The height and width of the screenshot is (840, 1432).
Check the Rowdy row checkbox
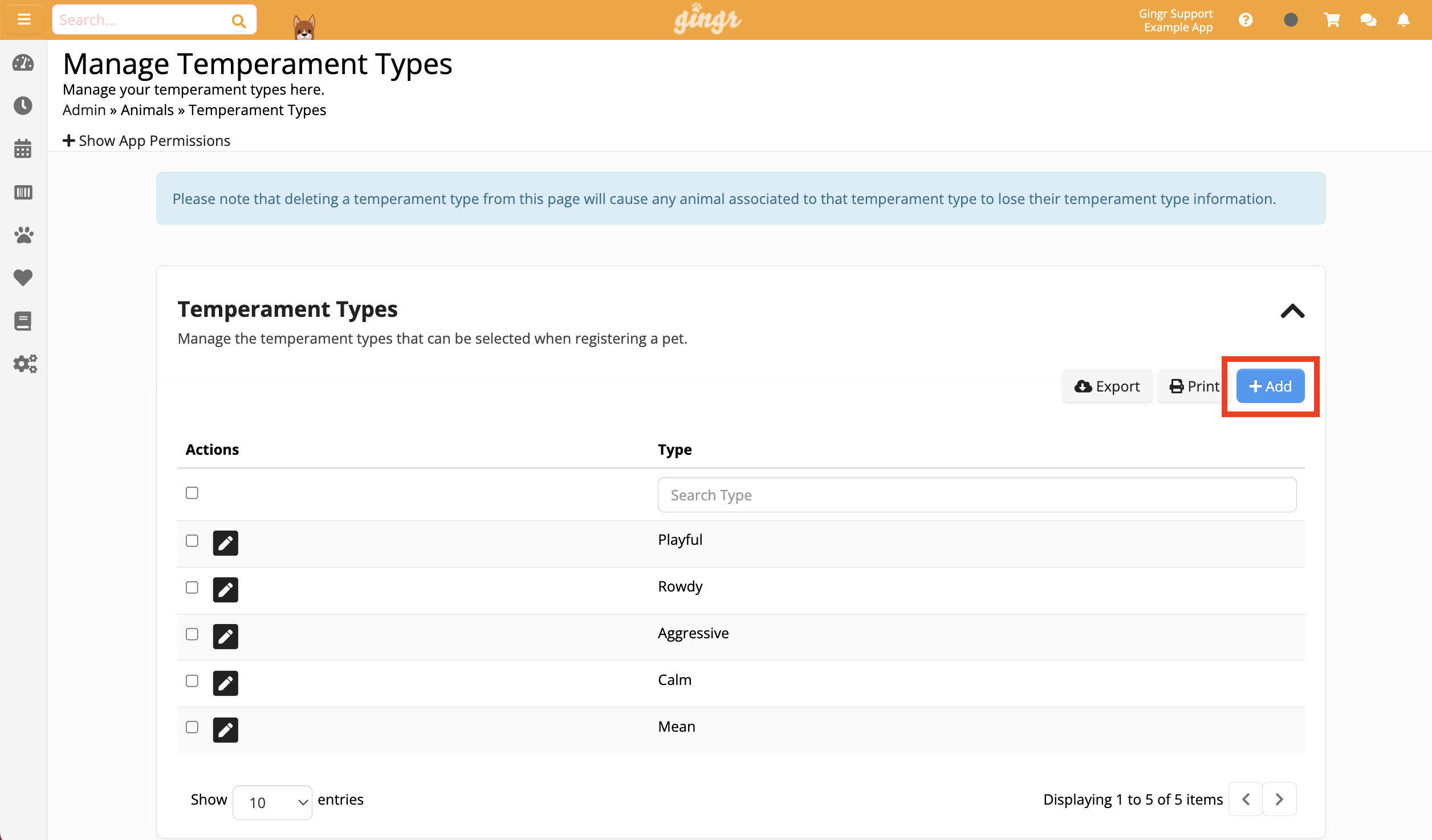[x=192, y=588]
